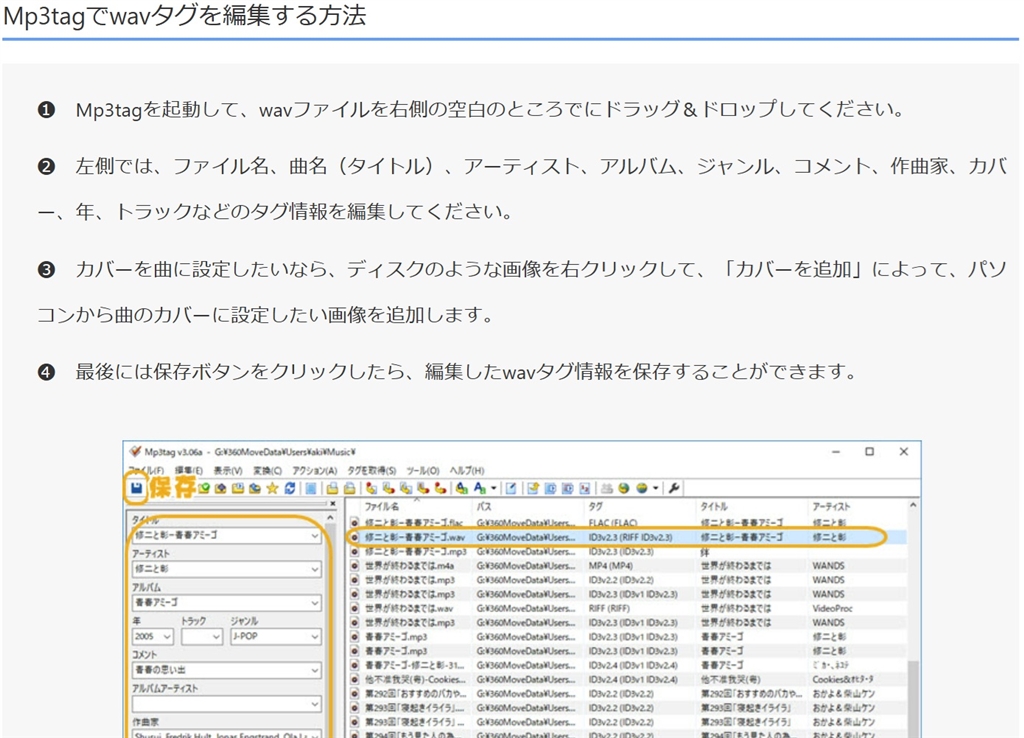Open options via the wrench icon

coord(673,488)
